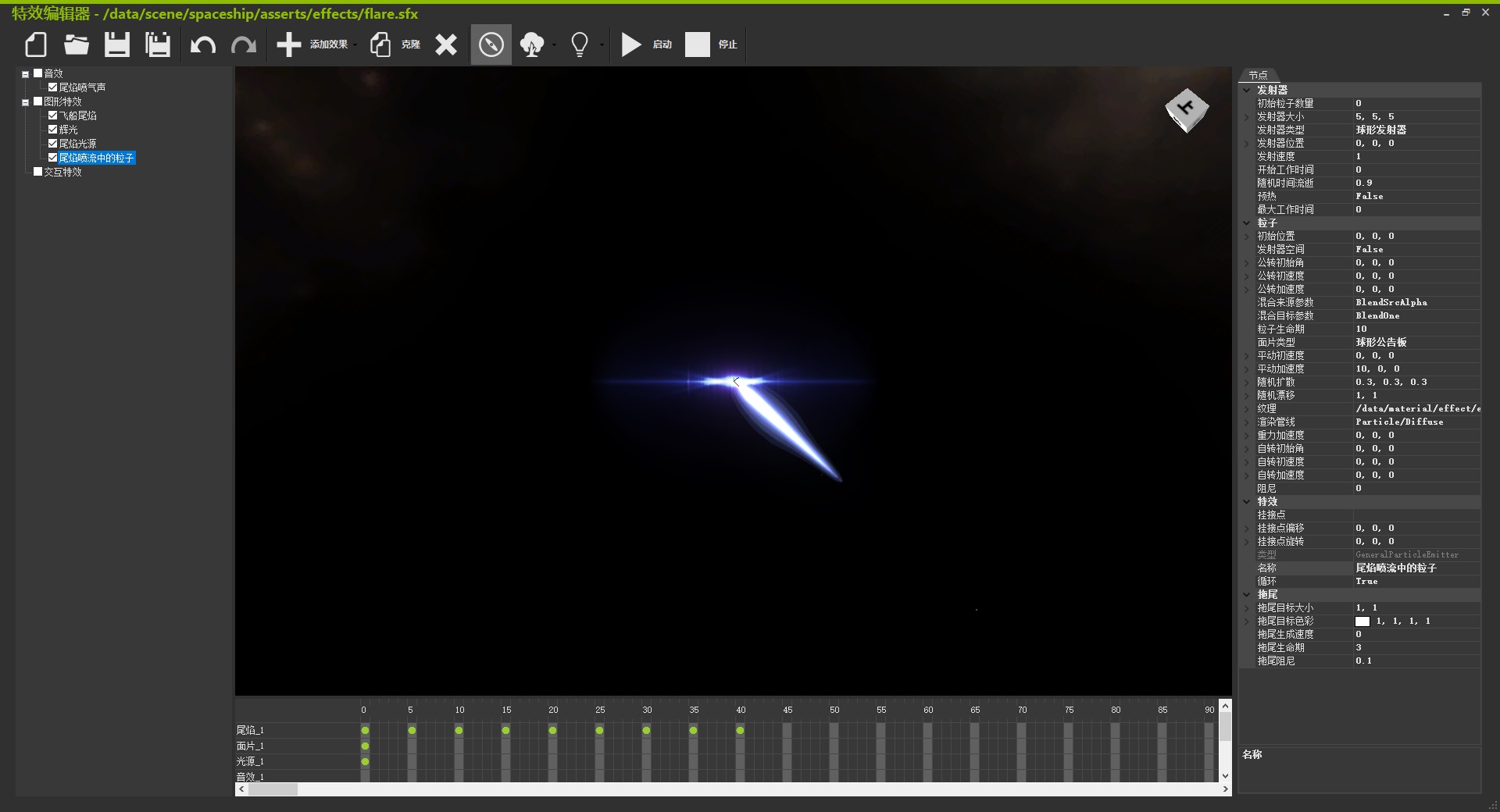Click the Open folder icon
This screenshot has height=812, width=1500.
pos(76,45)
